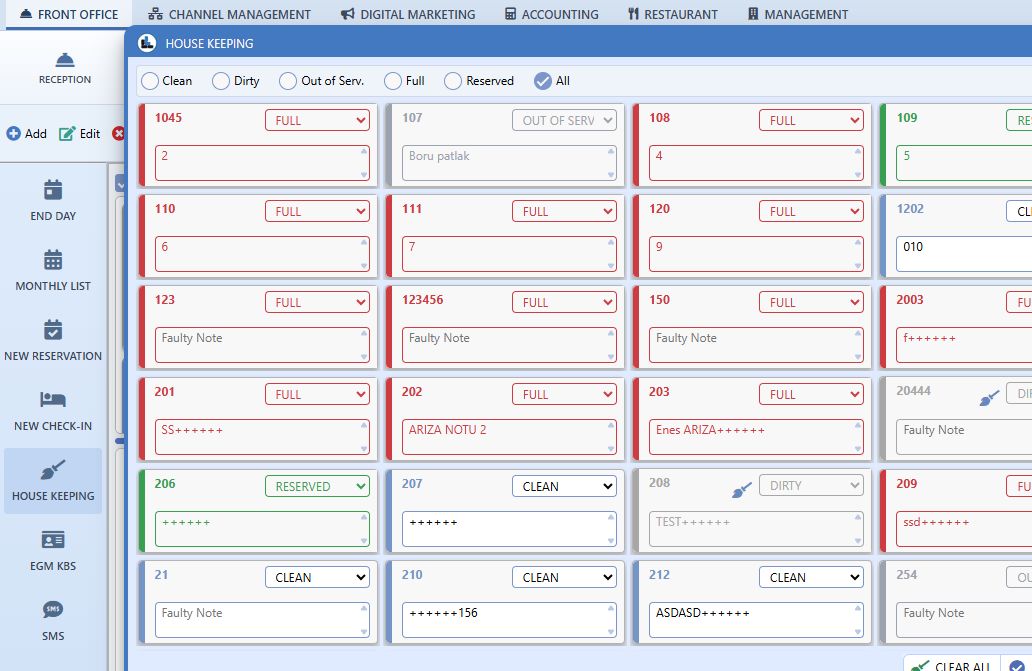
Task: Click the Edit pencil icon
Action: tap(67, 134)
